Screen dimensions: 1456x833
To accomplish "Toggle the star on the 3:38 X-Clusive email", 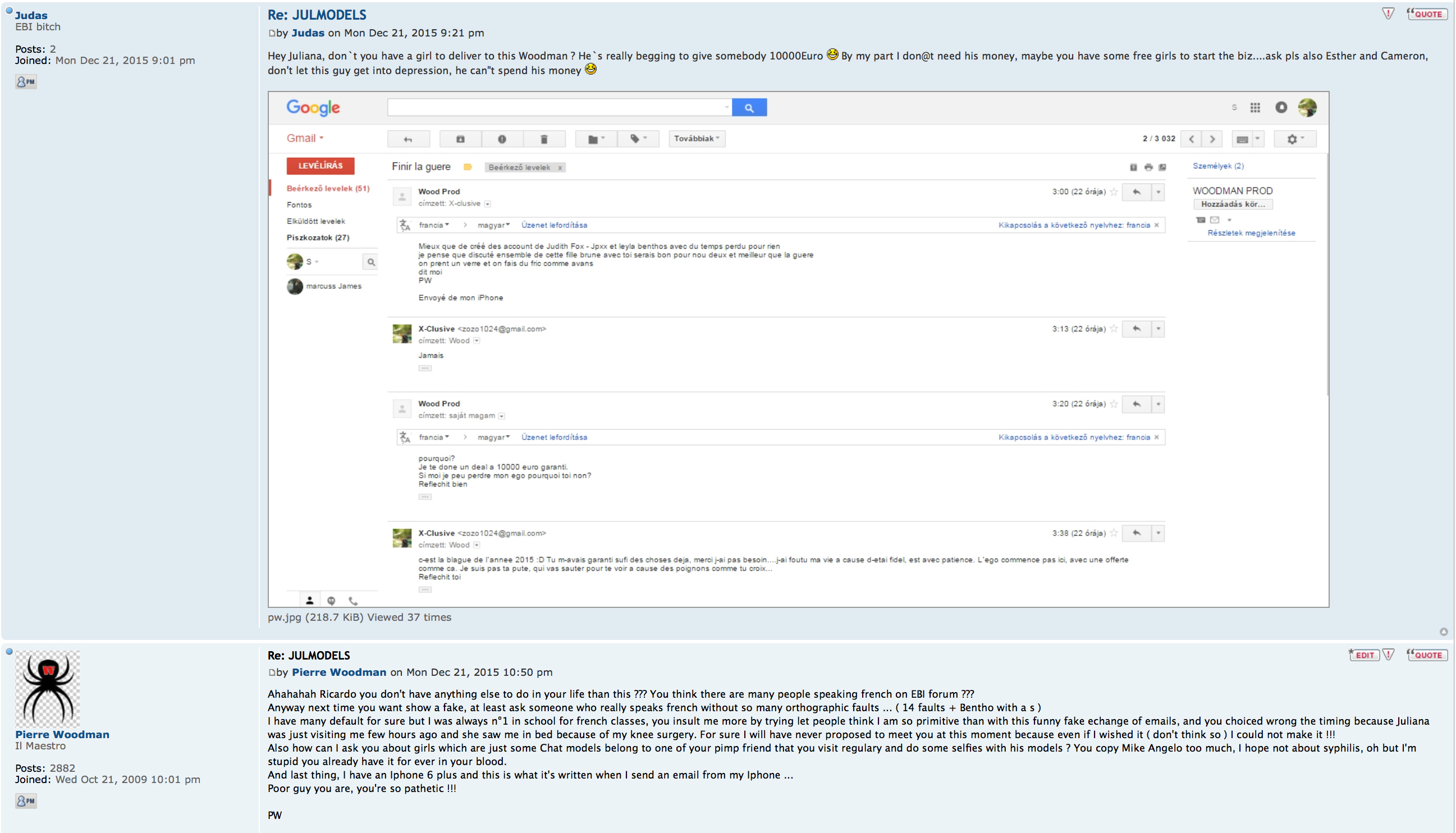I will 1113,533.
